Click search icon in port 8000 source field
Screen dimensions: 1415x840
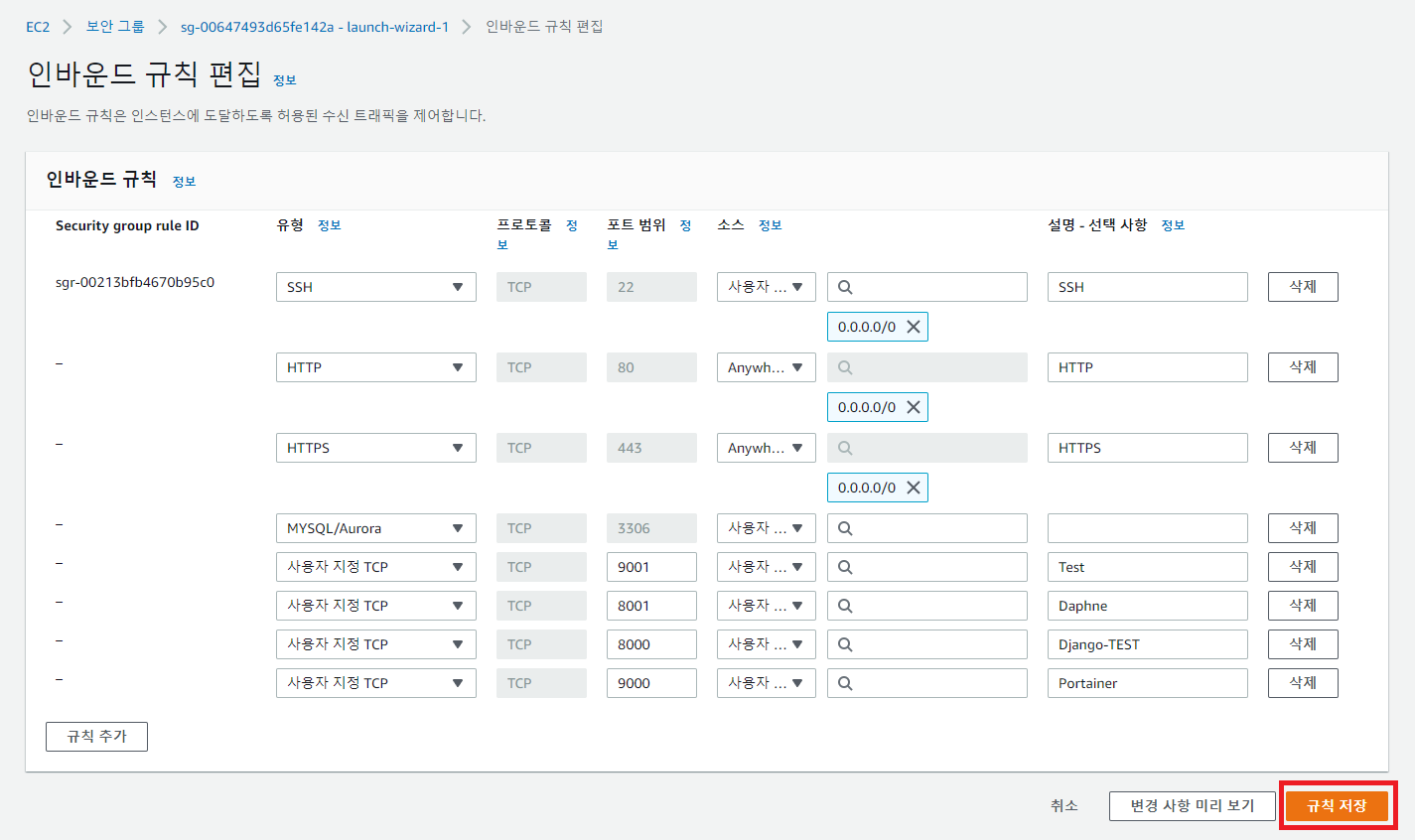point(845,644)
